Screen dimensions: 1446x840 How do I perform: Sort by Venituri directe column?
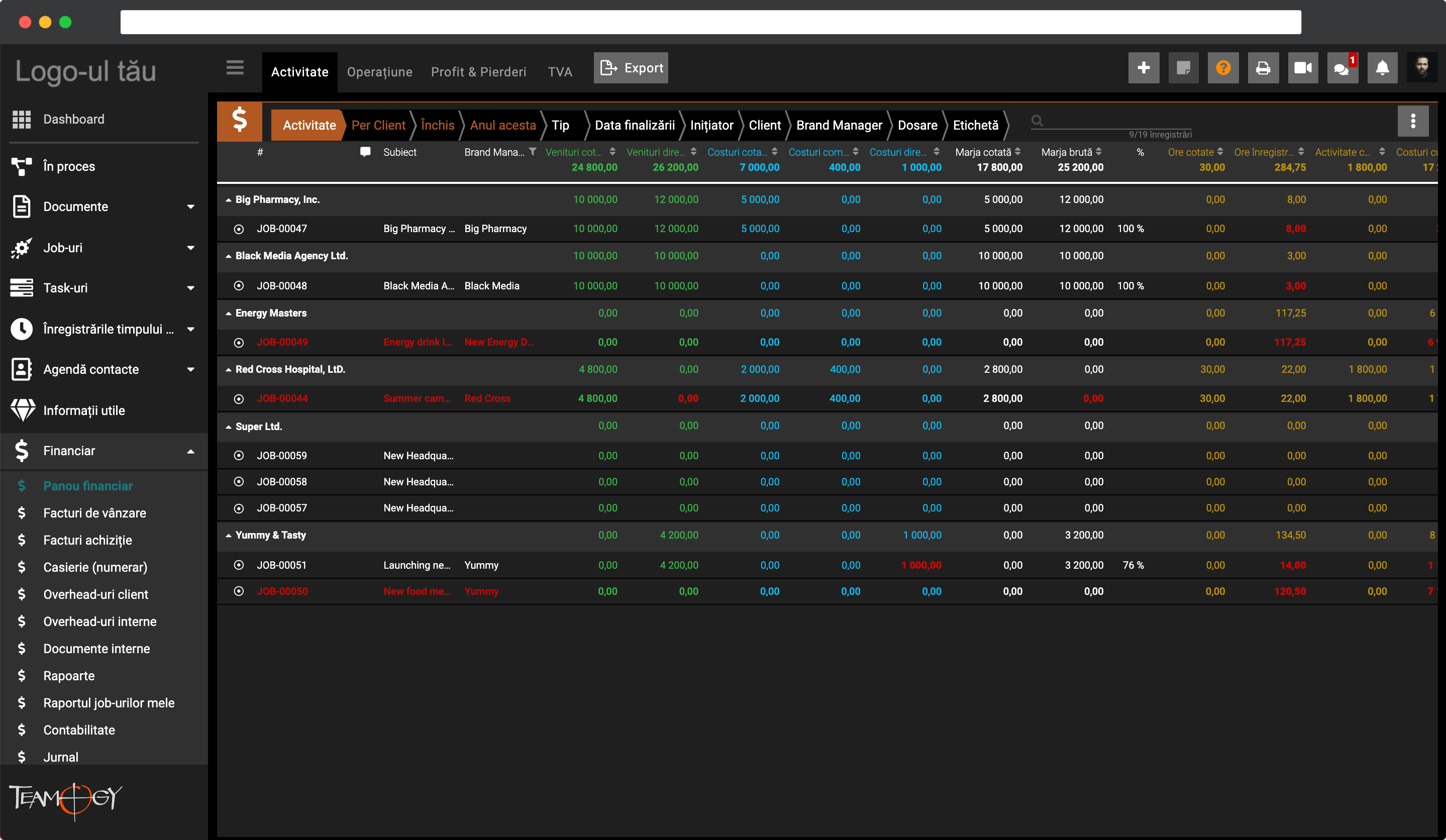tap(694, 152)
